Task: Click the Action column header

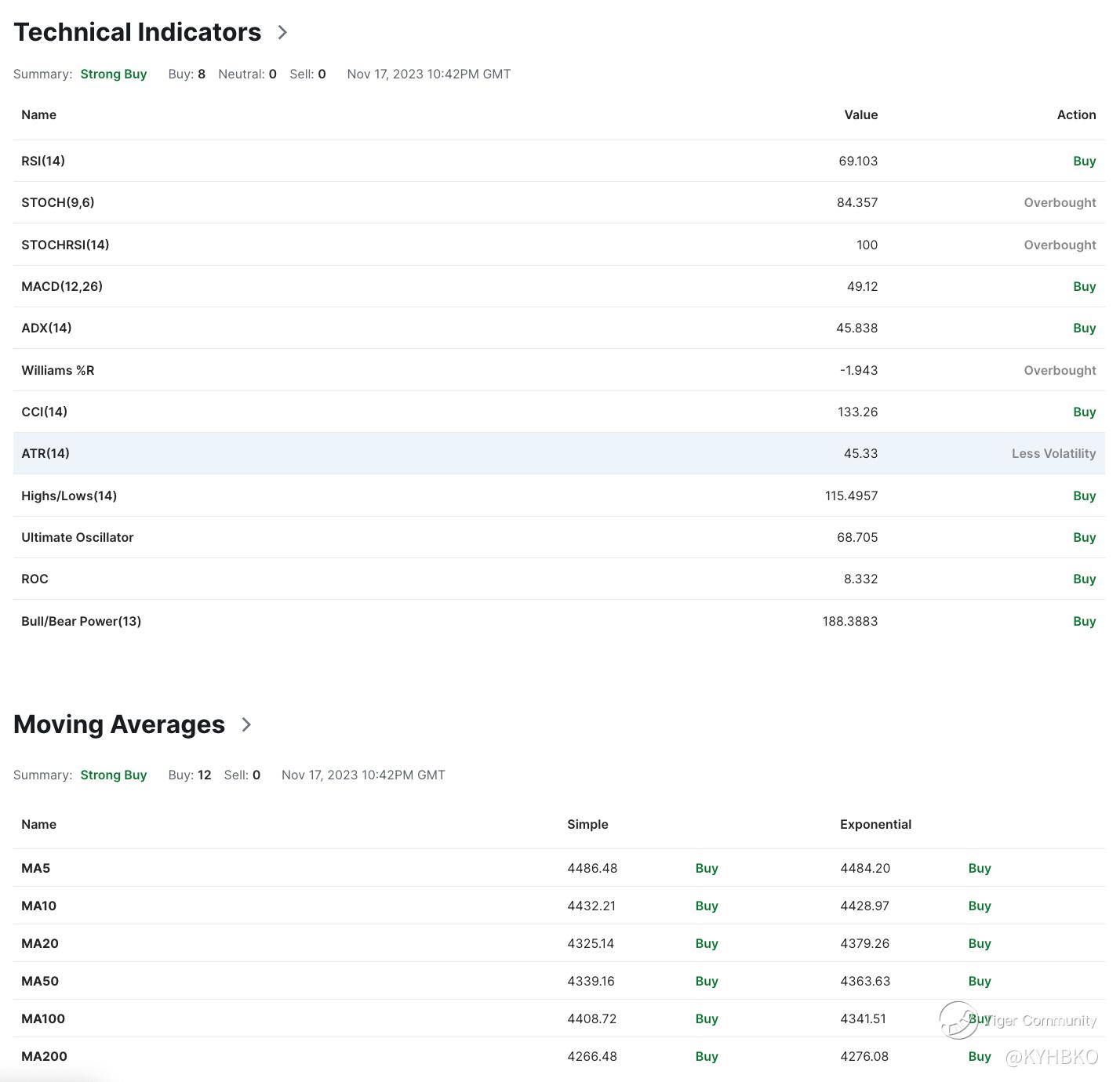Action: tap(1076, 114)
